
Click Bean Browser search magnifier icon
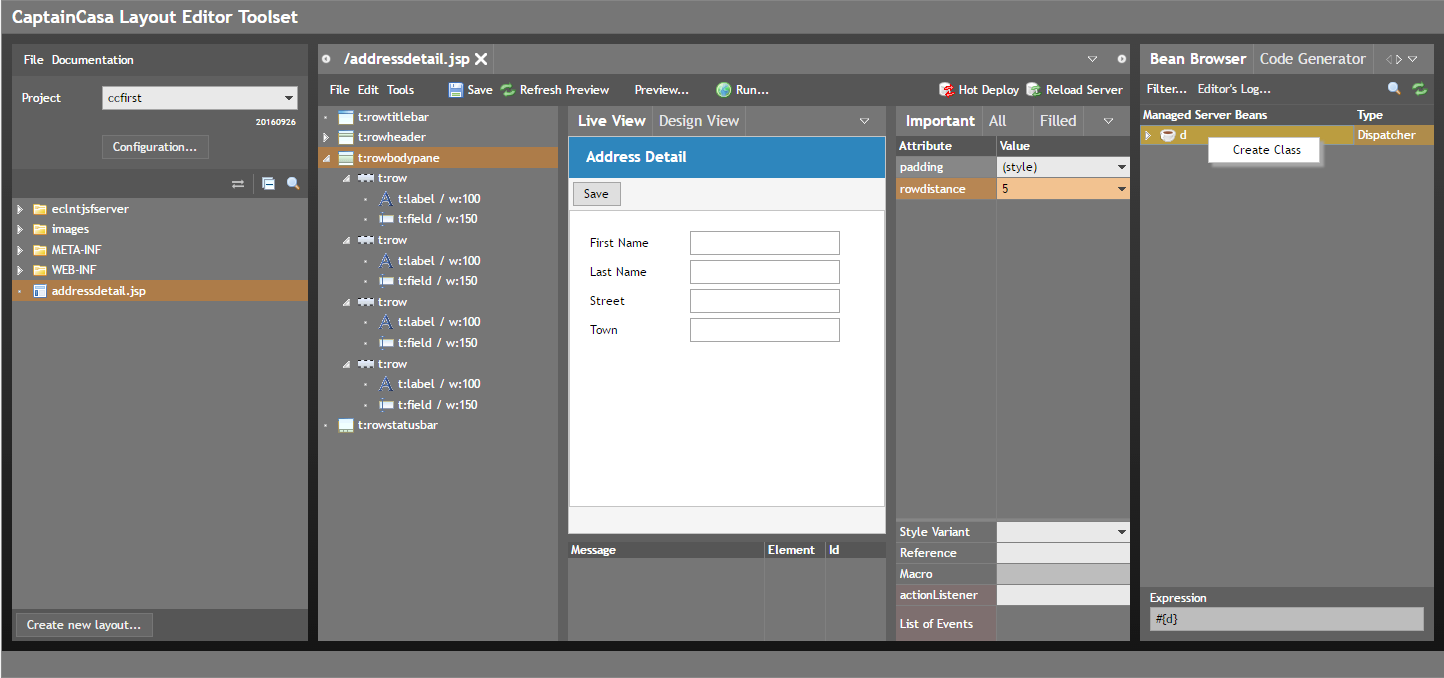(x=1394, y=89)
